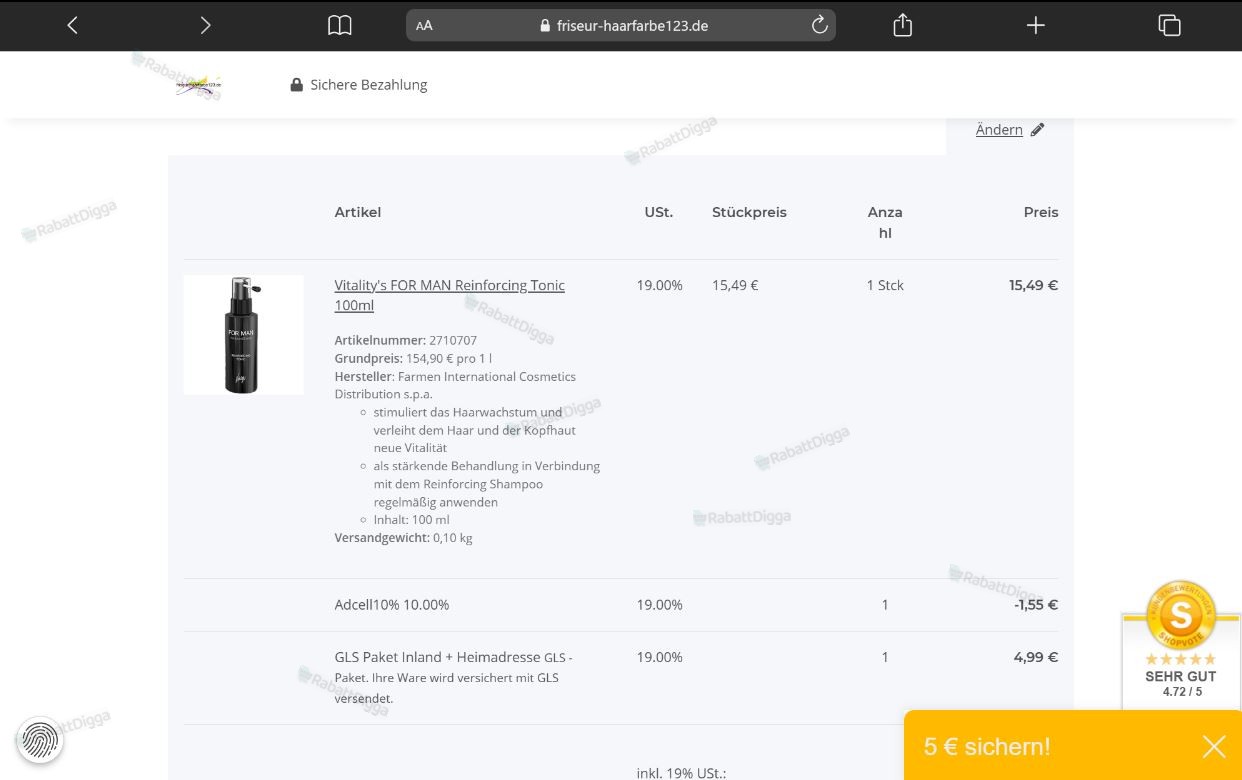Go forward to the next page
The width and height of the screenshot is (1242, 780).
pos(206,26)
